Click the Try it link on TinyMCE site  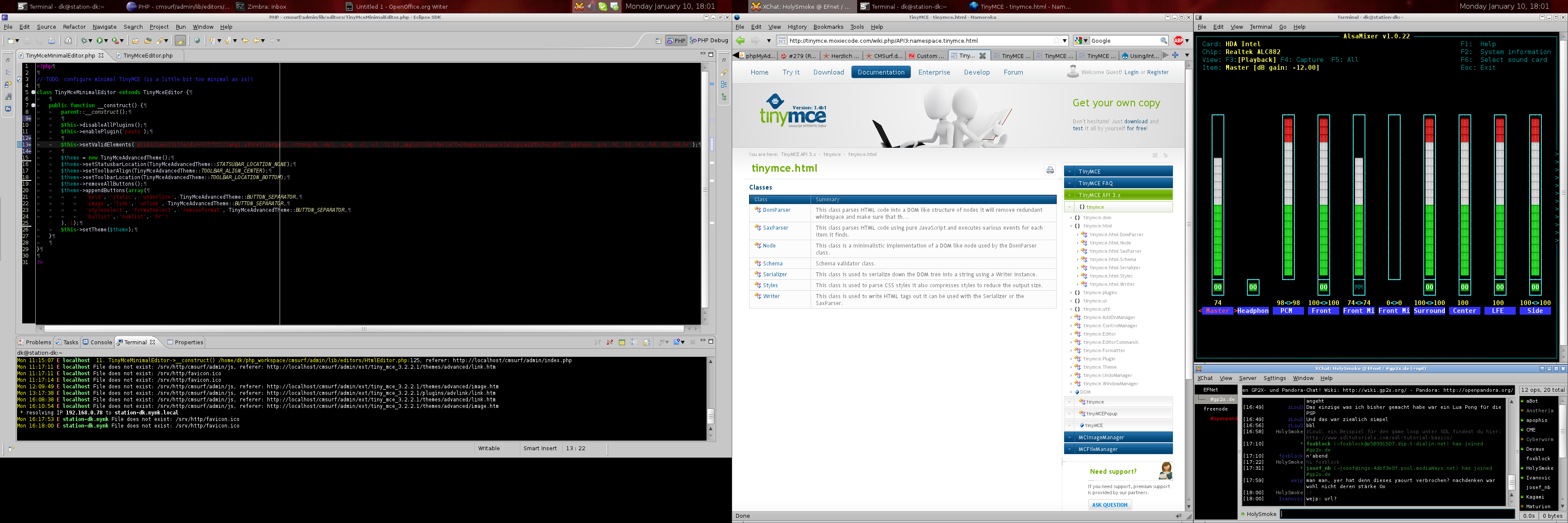click(x=791, y=72)
